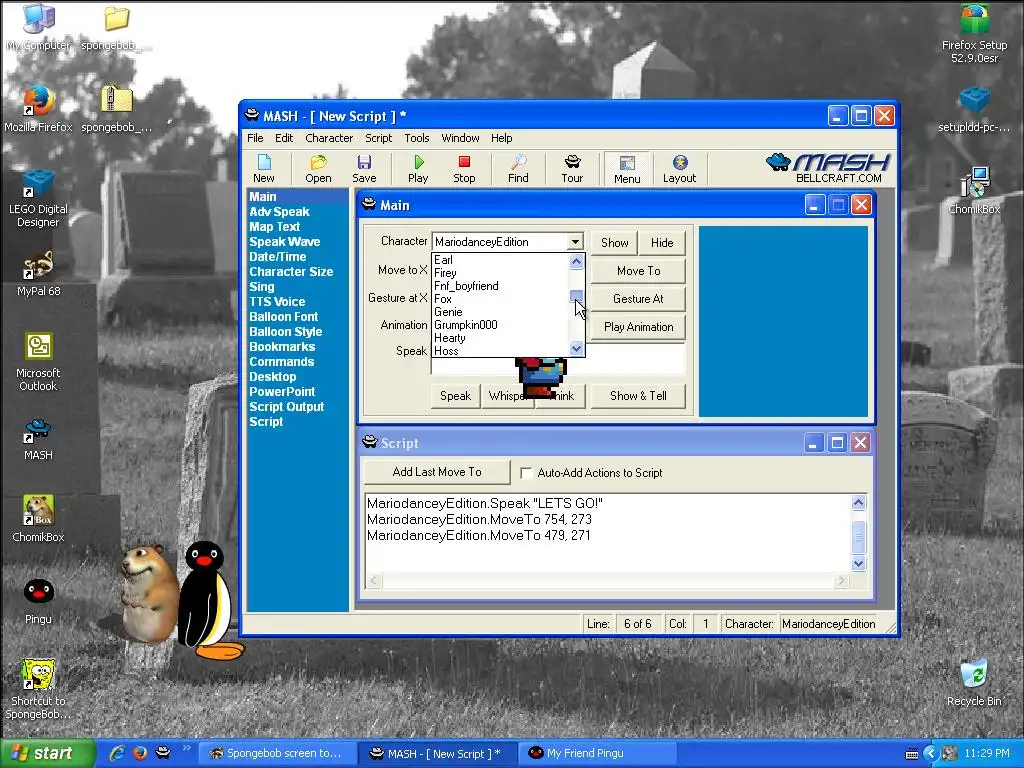
Task: Select the Microsoft Outlook desktop icon
Action: [x=38, y=362]
